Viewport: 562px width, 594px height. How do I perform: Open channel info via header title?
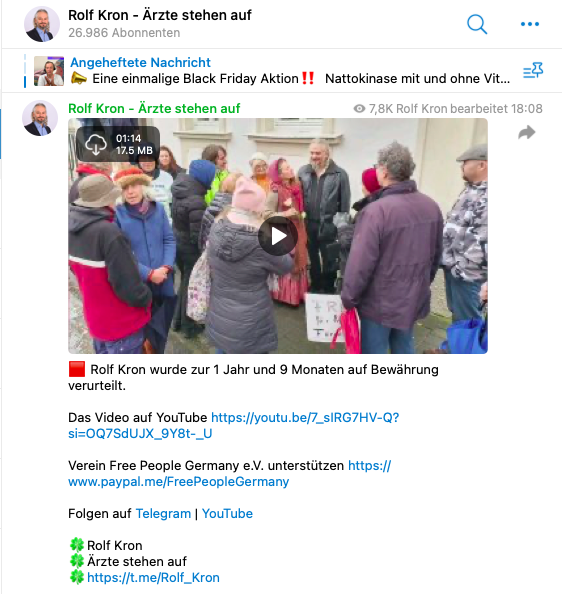pos(160,15)
